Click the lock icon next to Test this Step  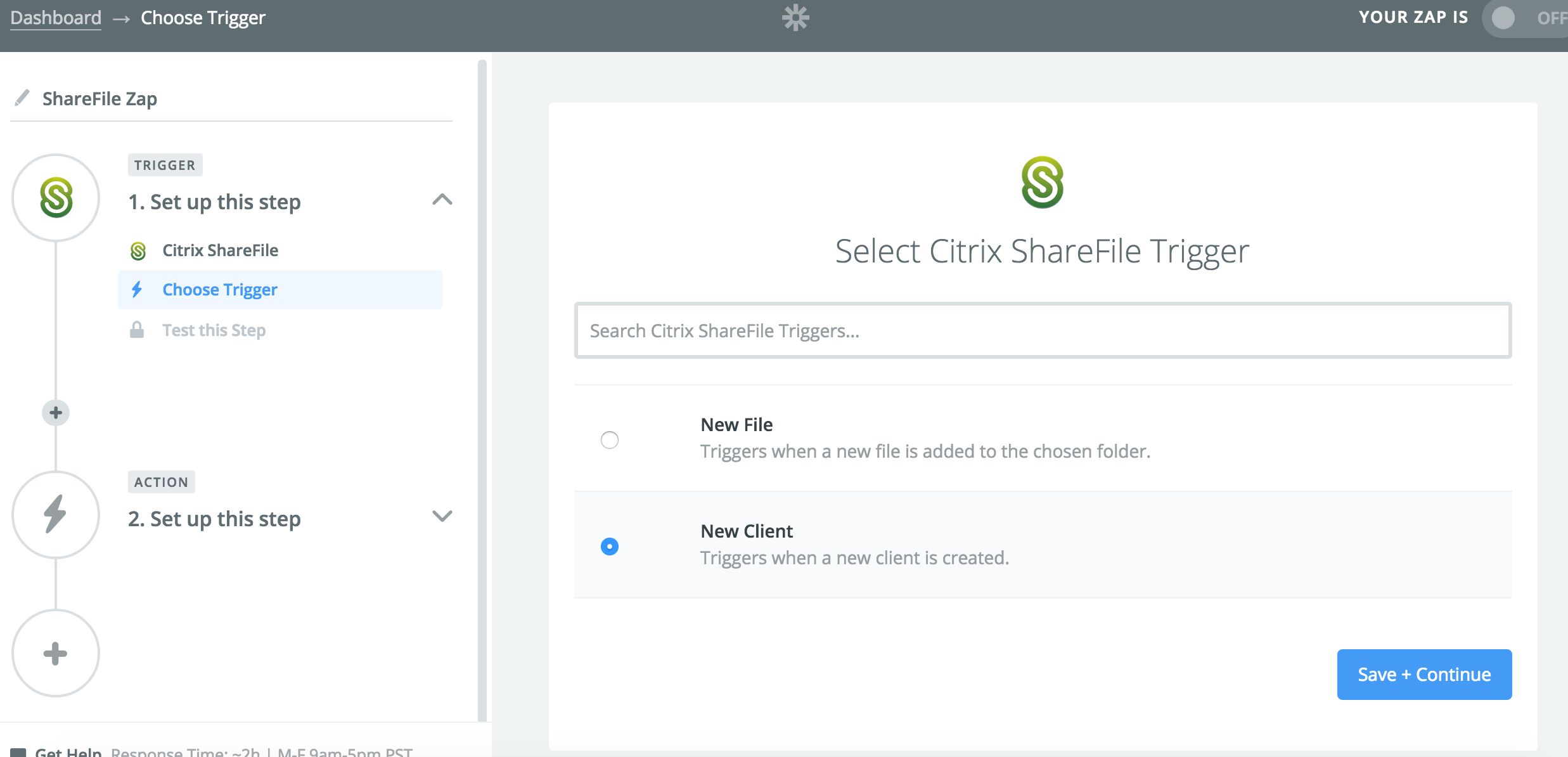click(137, 330)
